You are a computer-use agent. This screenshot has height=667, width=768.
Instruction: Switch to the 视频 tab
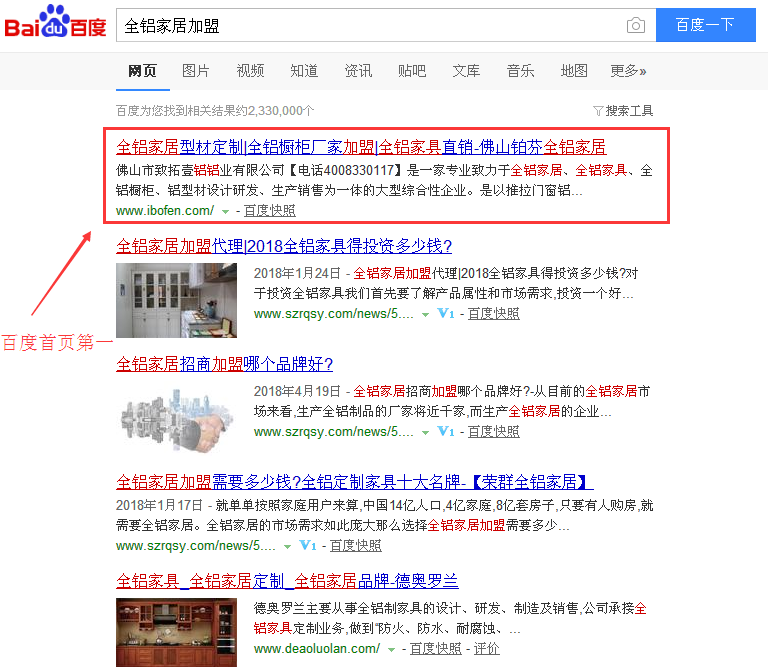click(250, 71)
